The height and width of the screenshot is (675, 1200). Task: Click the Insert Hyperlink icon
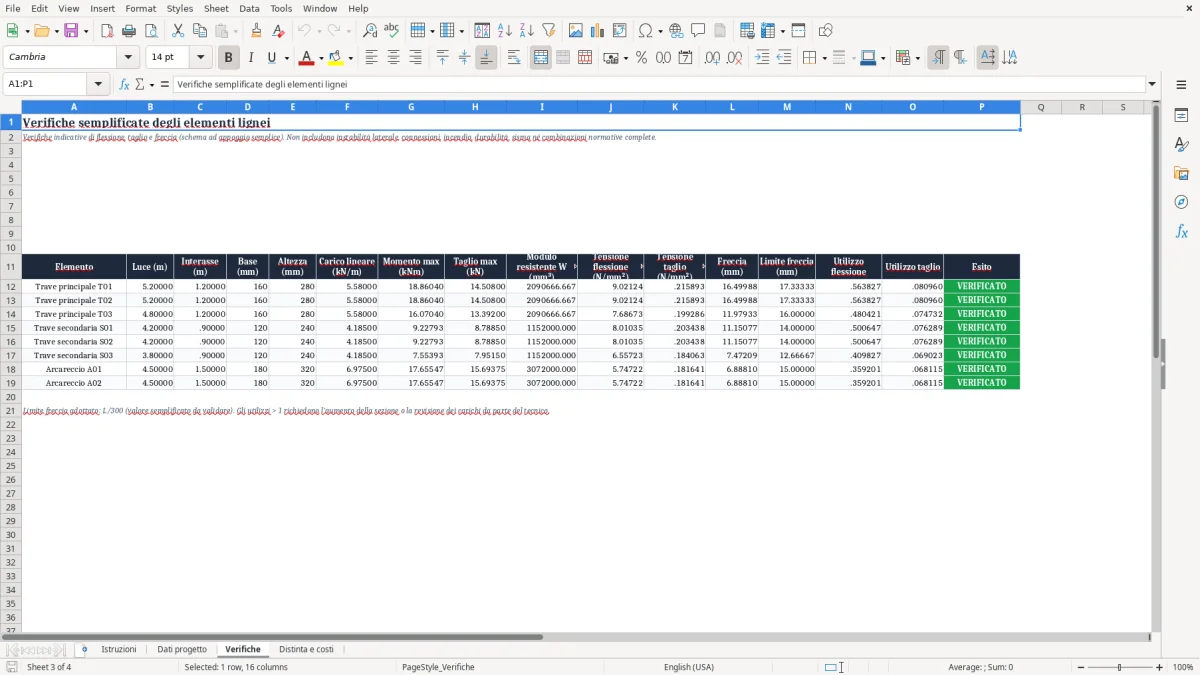point(676,31)
